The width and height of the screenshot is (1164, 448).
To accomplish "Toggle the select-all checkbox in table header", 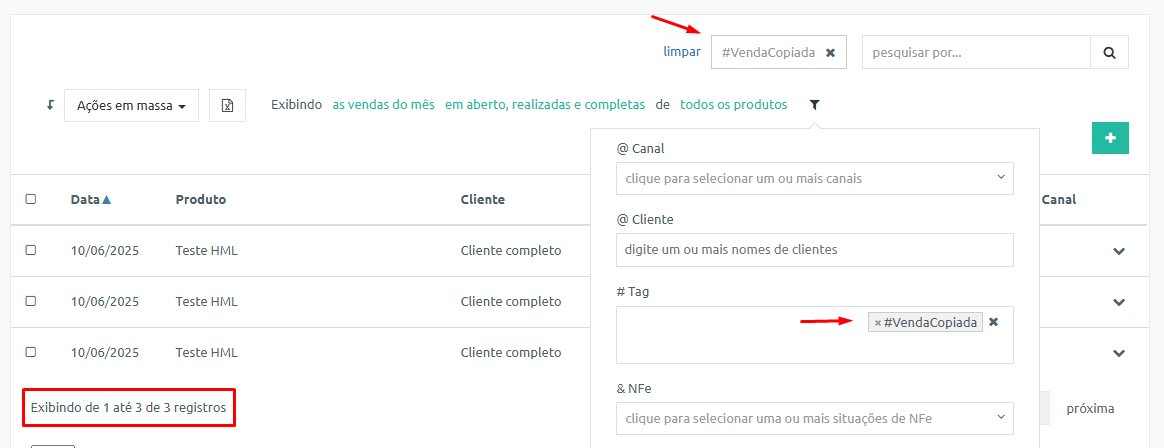I will coord(30,199).
